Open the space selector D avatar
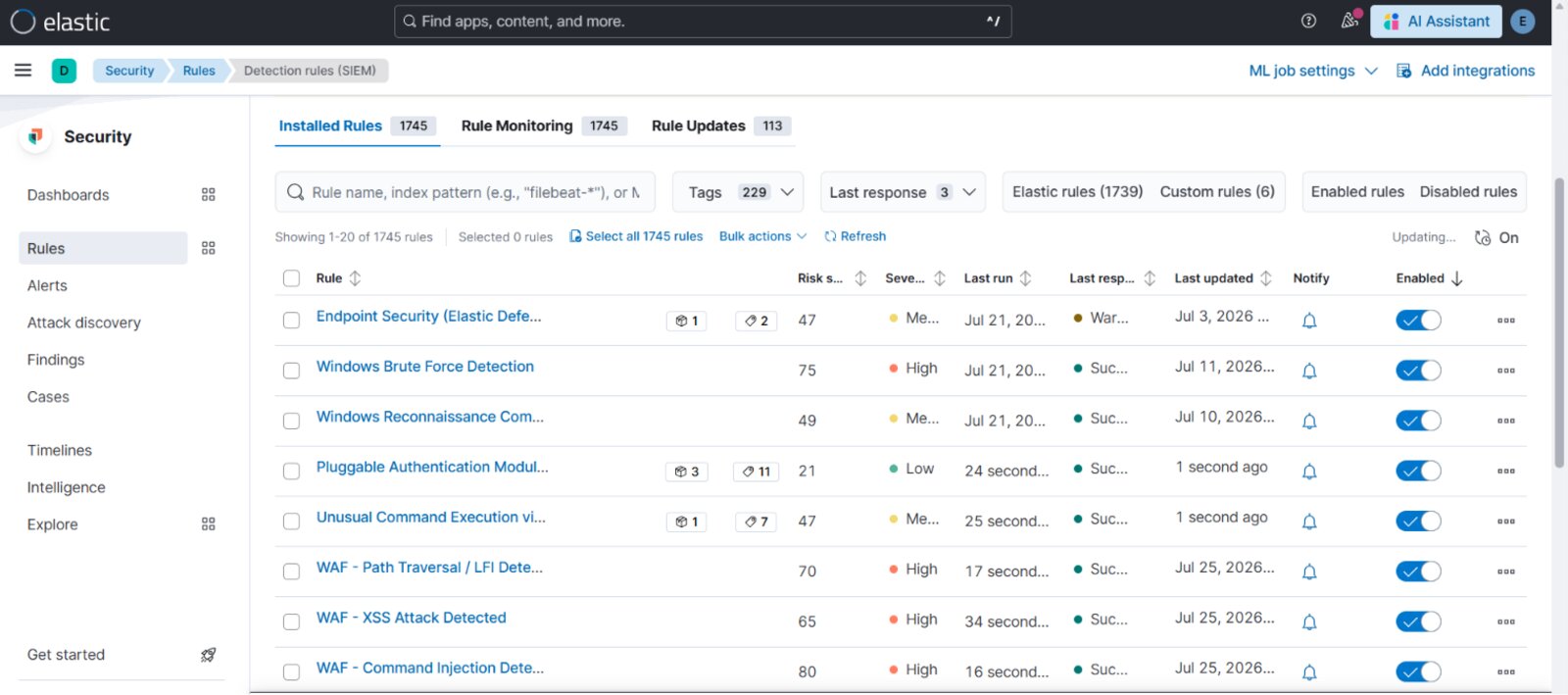The image size is (1568, 695). pyautogui.click(x=64, y=71)
